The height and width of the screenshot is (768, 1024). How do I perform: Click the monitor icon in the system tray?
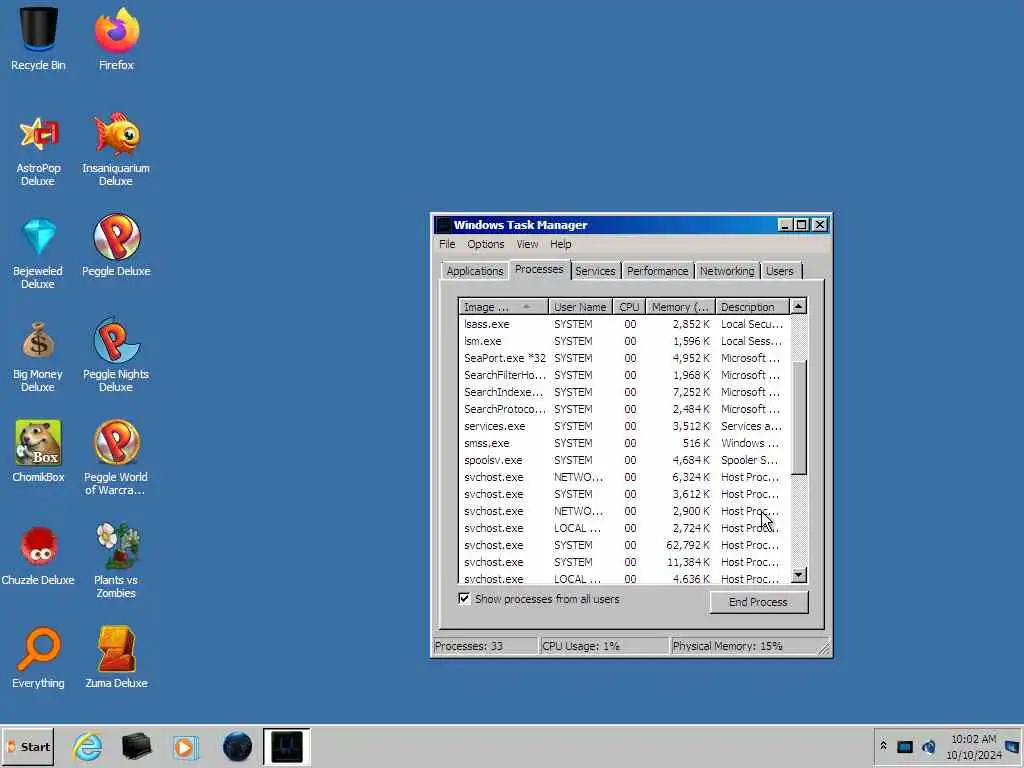coord(904,746)
